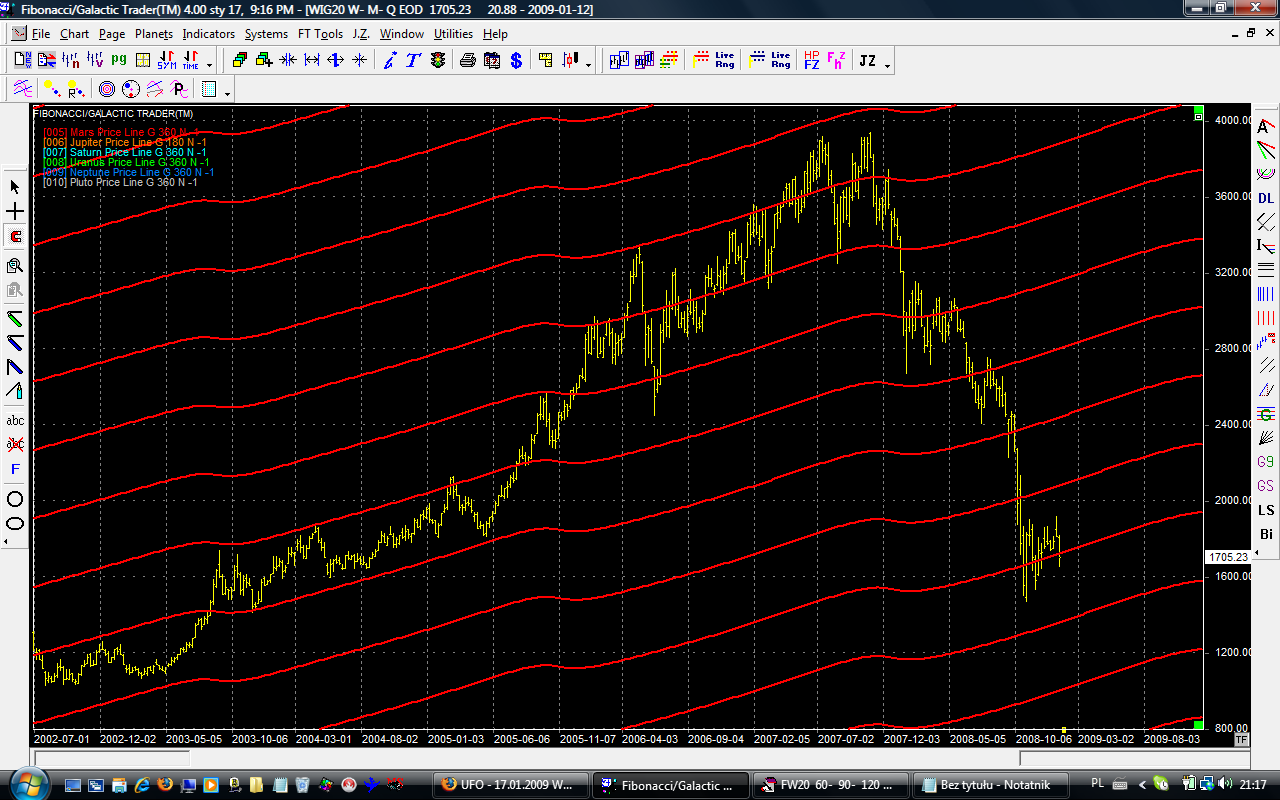Click the magnifier zoom tool in left sidebar
1280x800 pixels.
[15, 266]
